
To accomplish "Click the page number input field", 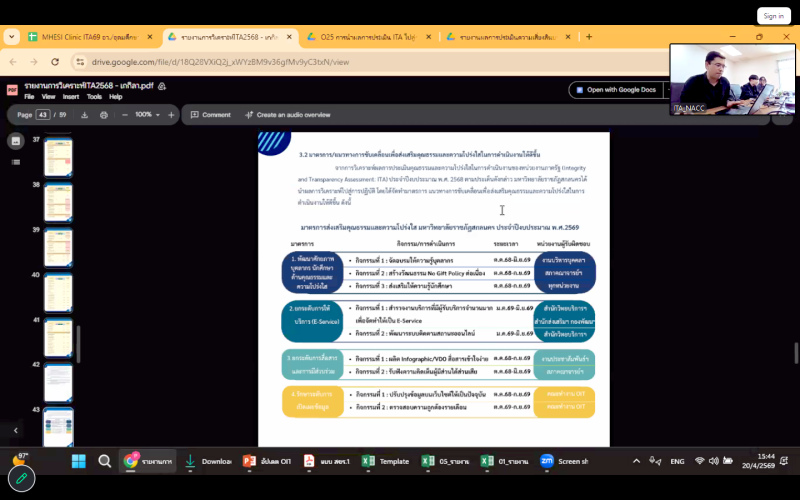I will 43,115.
